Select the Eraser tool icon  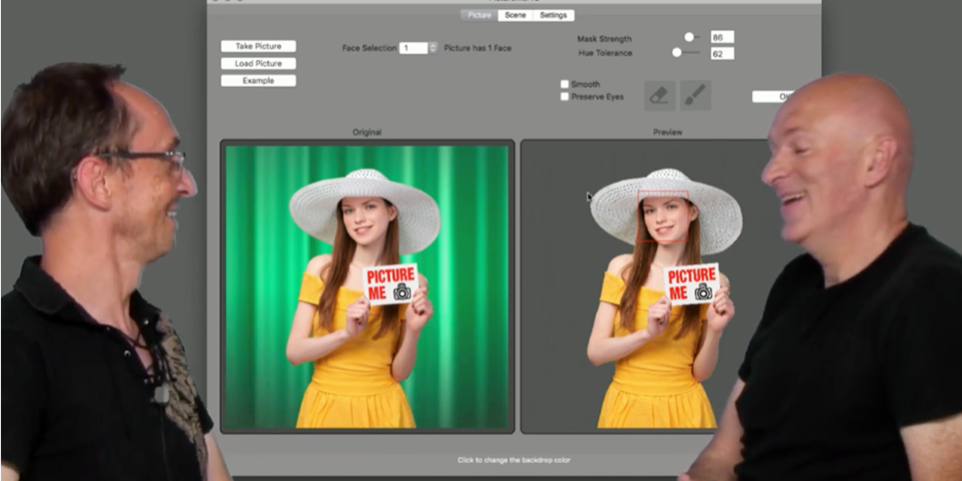pos(659,95)
